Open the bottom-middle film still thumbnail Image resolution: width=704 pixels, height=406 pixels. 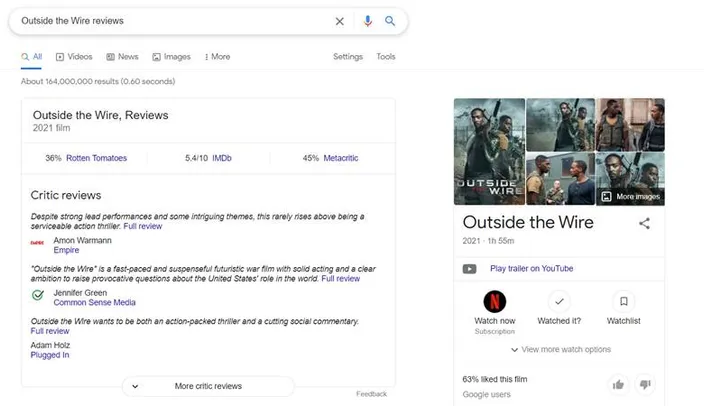(560, 179)
